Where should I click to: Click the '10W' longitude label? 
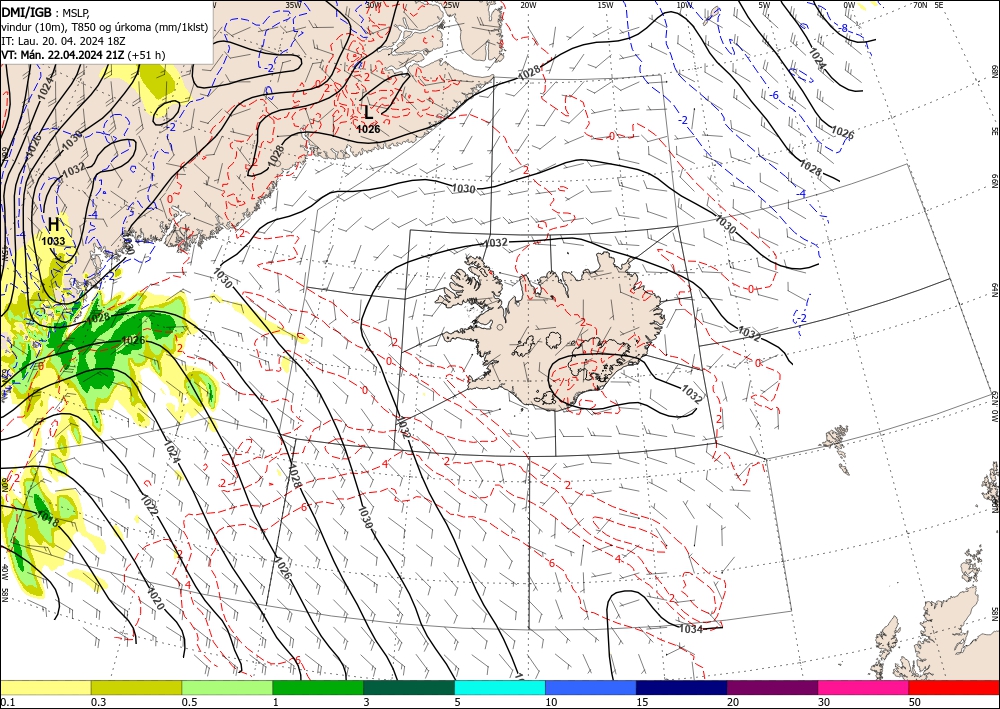684,5
